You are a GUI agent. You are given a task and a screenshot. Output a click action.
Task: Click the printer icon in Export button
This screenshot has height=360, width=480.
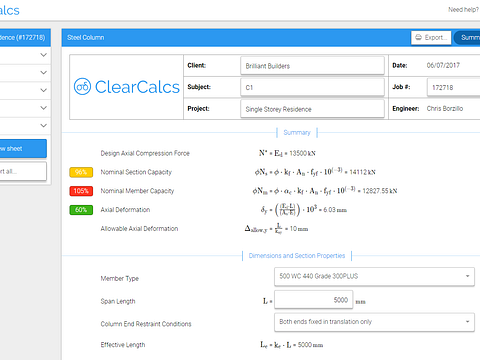418,37
